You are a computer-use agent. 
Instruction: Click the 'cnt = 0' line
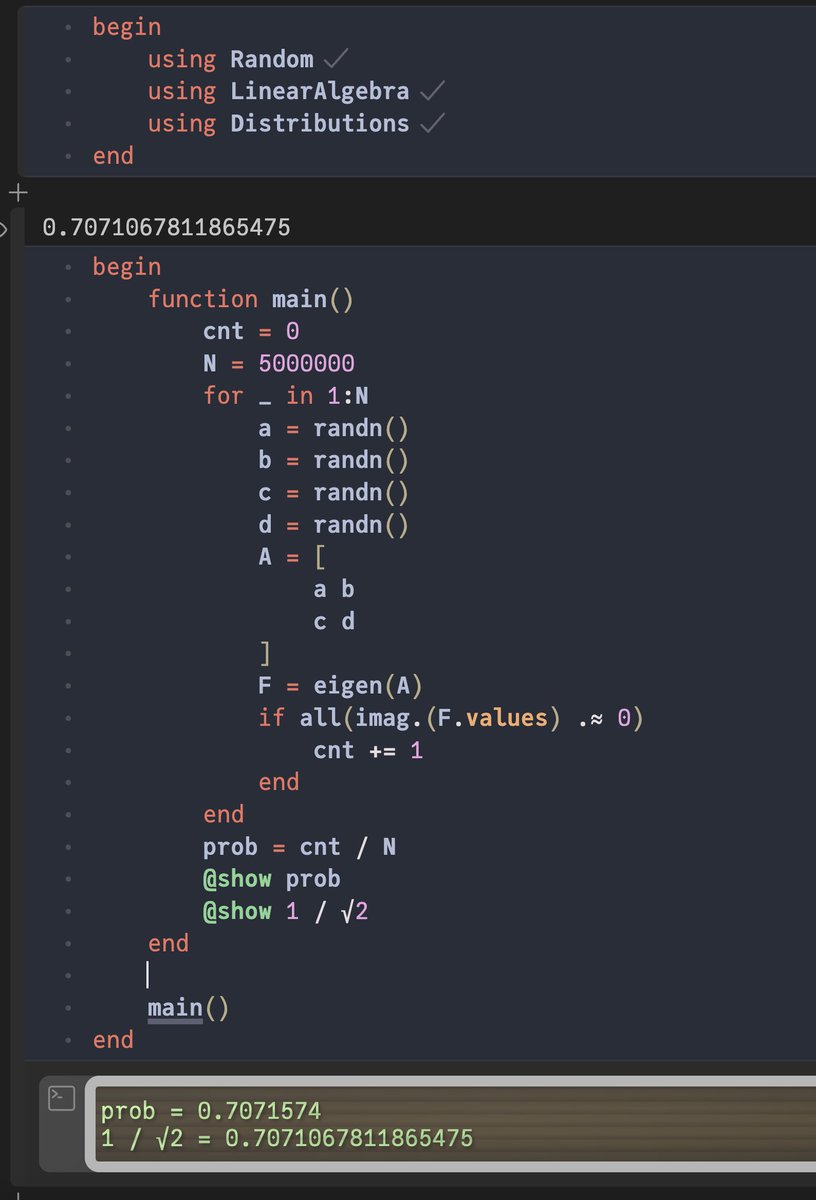[x=251, y=331]
